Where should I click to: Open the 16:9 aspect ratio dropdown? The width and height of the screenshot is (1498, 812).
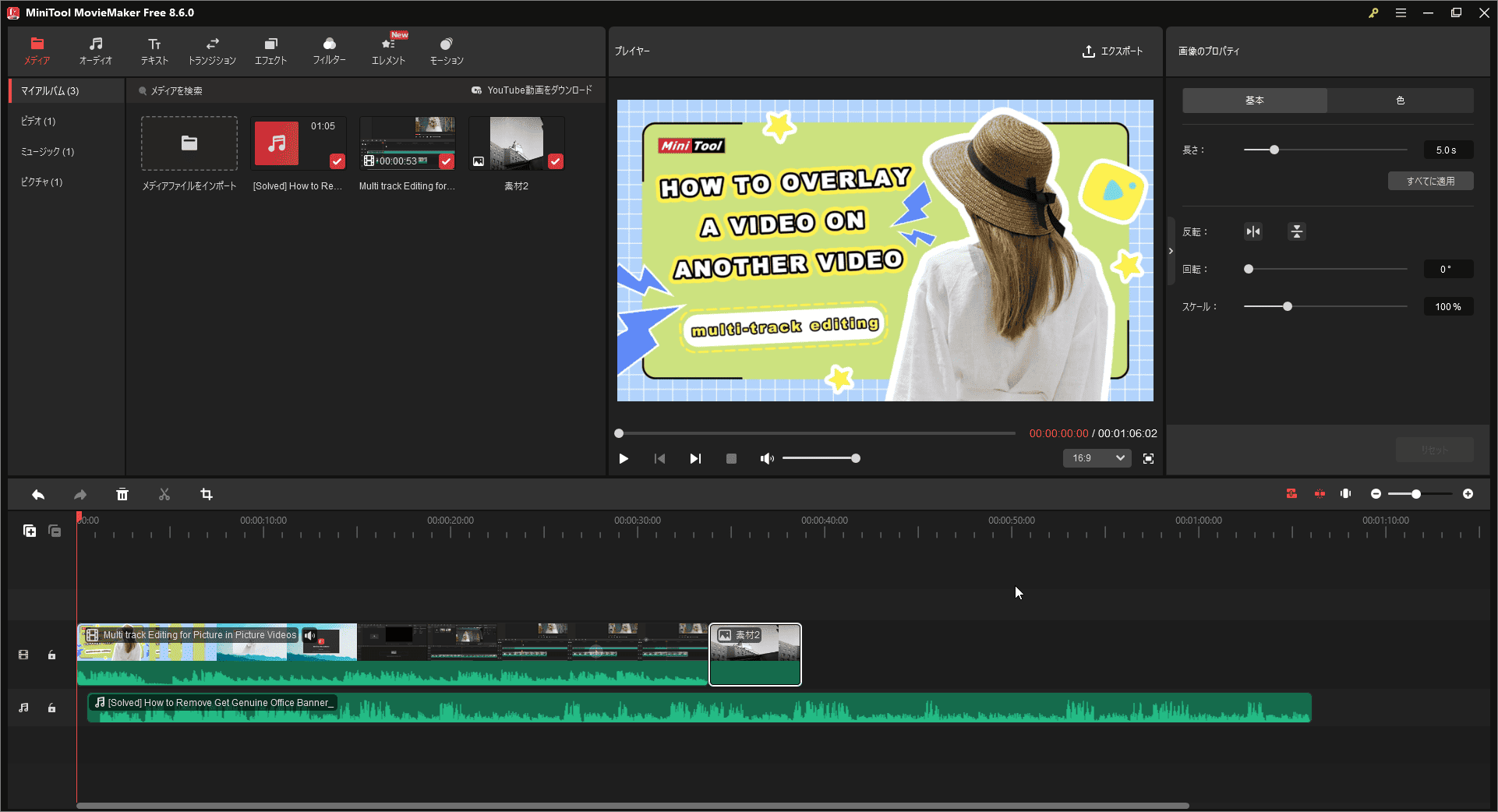tap(1097, 458)
